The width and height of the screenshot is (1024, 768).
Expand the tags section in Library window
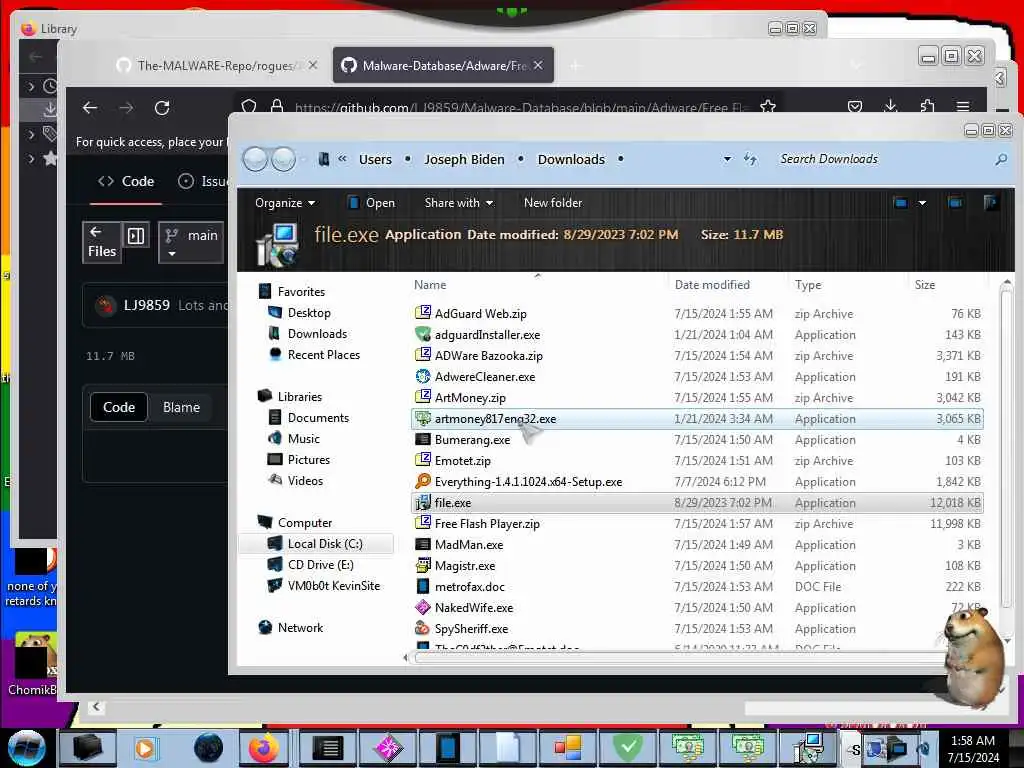31,135
